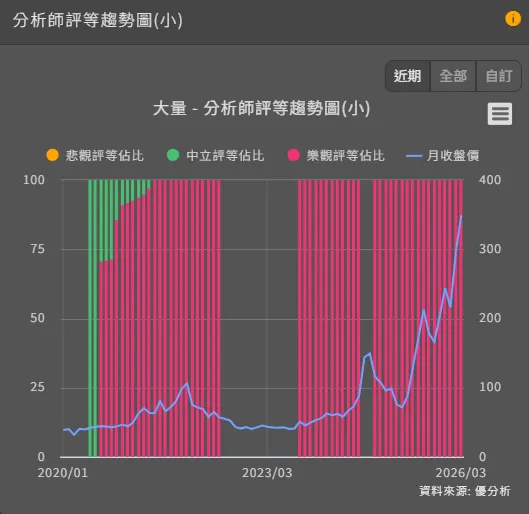Toggle 樂觀評等佔比 legend series
Screen dimensions: 529x514
tap(336, 155)
